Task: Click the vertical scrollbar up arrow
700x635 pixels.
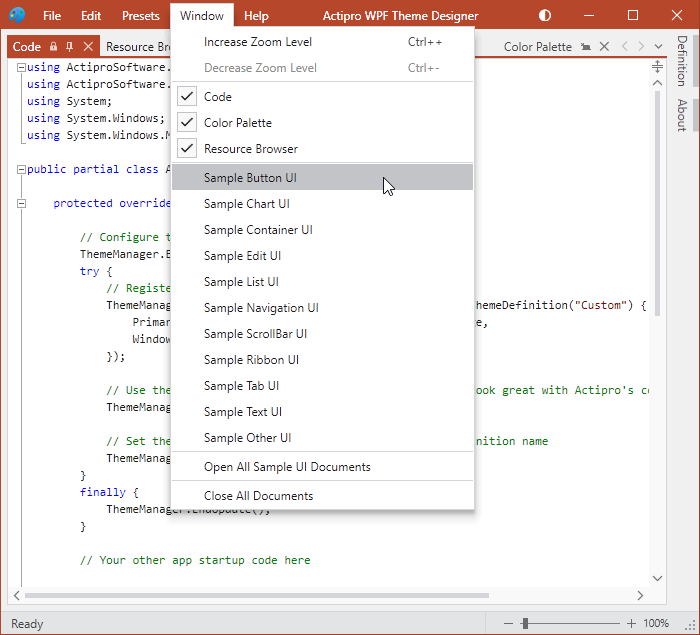Action: pos(657,83)
